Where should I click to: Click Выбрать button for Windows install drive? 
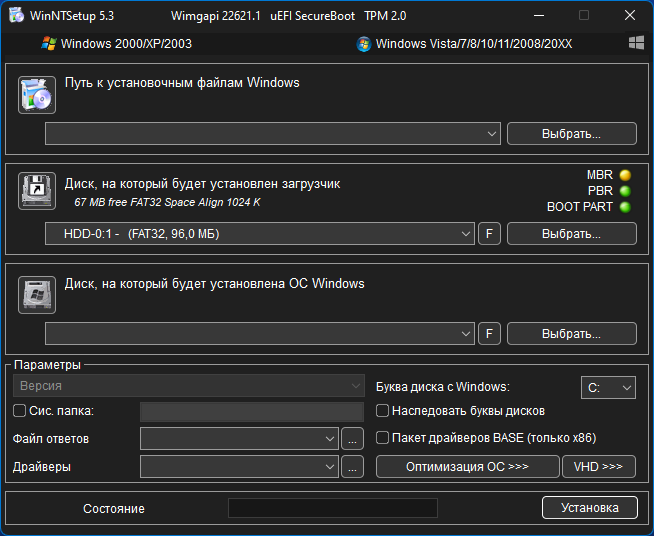(x=571, y=333)
